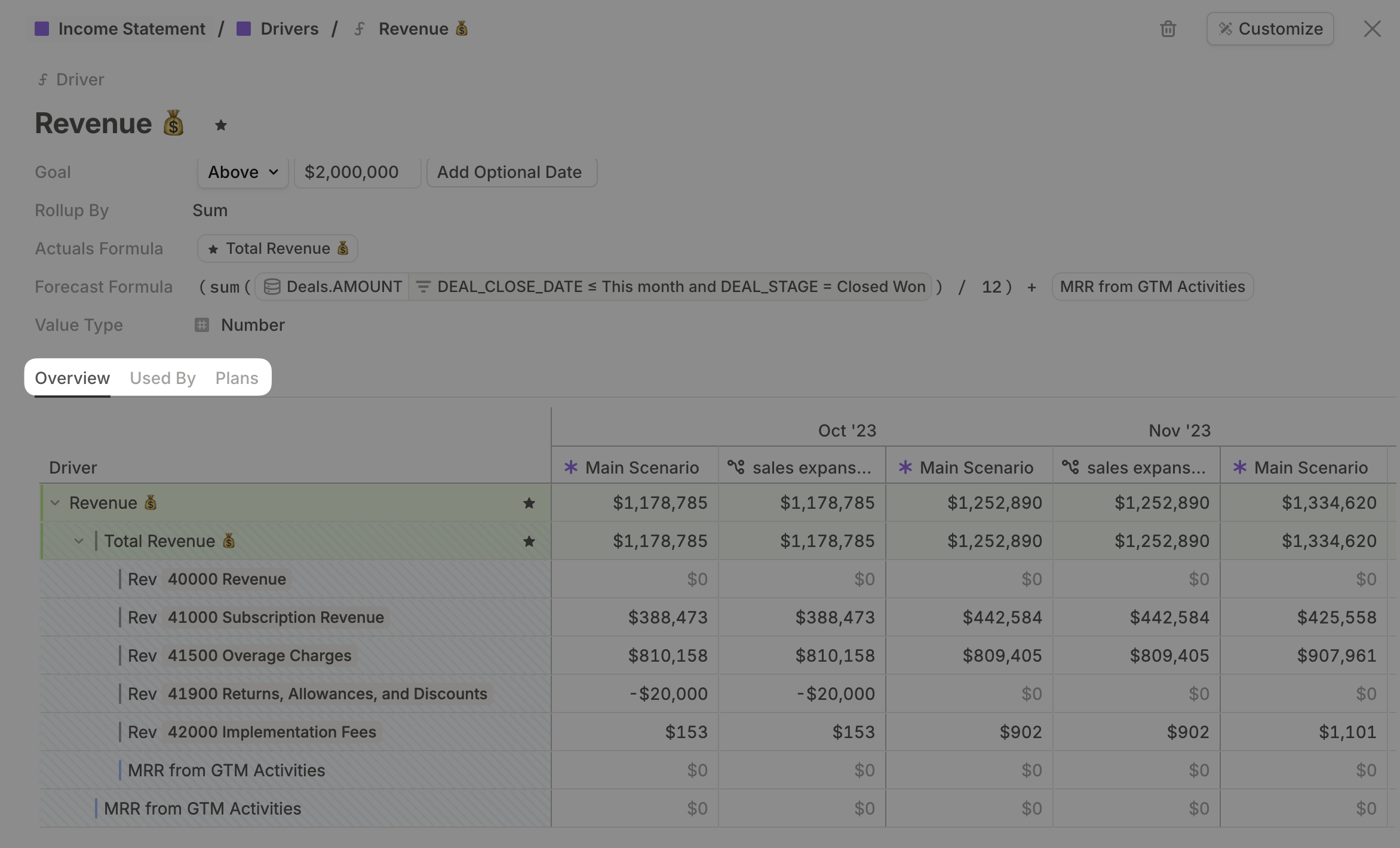
Task: Click the Revenue breadcrumb item
Action: point(423,29)
